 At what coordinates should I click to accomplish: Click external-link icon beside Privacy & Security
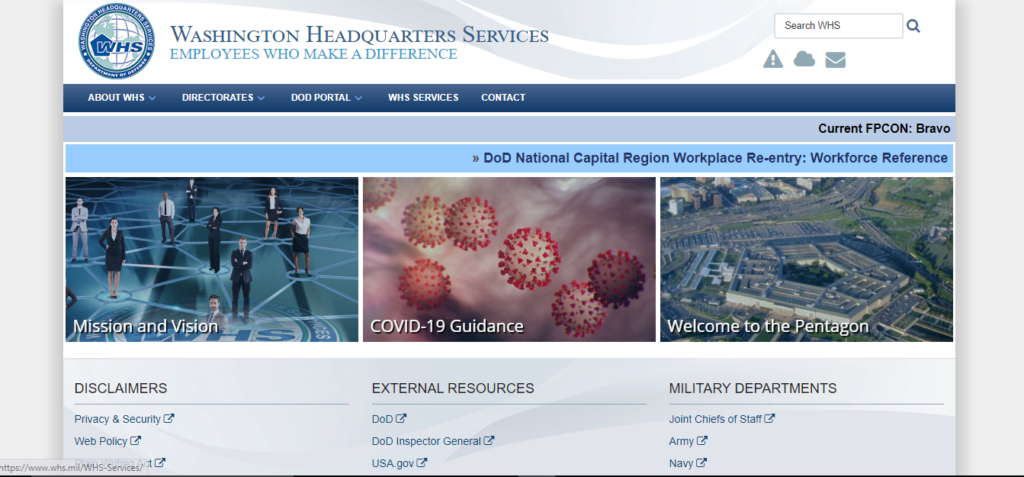(168, 419)
